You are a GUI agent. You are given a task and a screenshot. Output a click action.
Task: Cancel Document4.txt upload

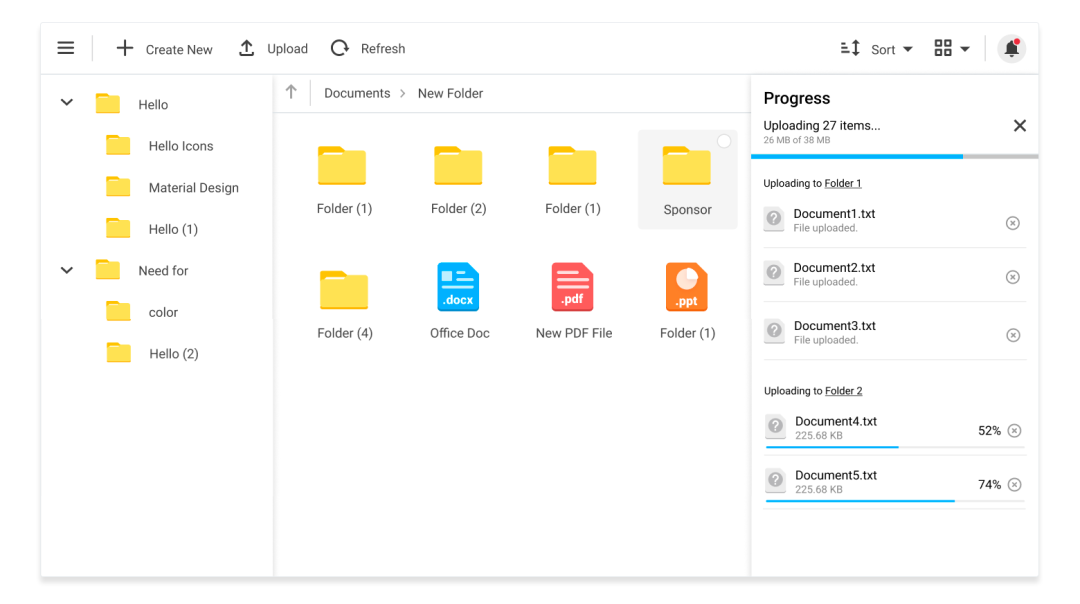(1015, 430)
